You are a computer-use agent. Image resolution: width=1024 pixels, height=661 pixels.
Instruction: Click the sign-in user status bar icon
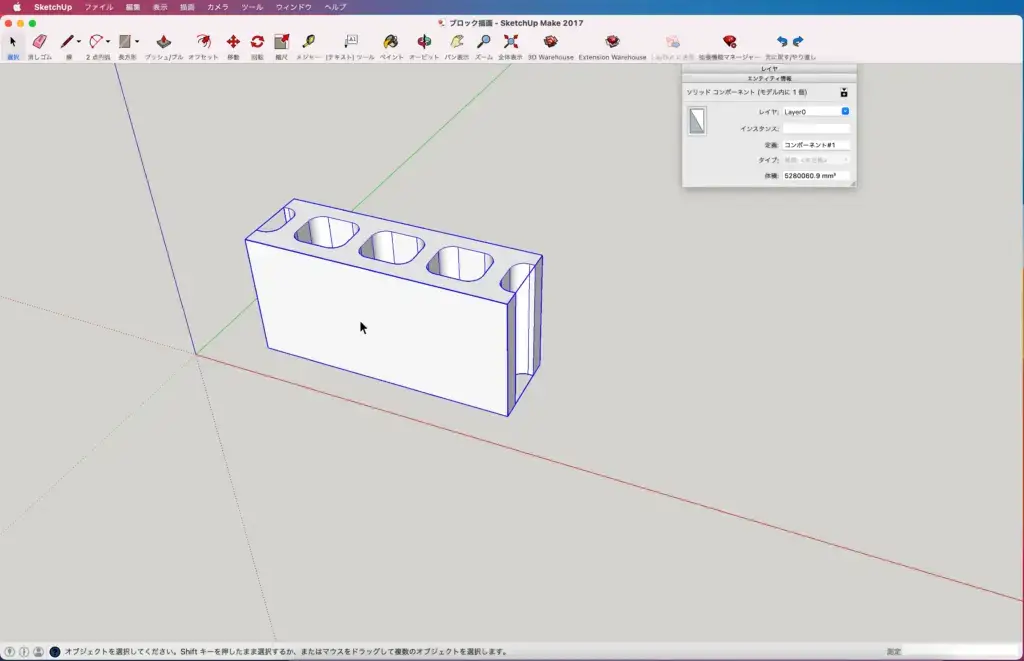point(39,651)
